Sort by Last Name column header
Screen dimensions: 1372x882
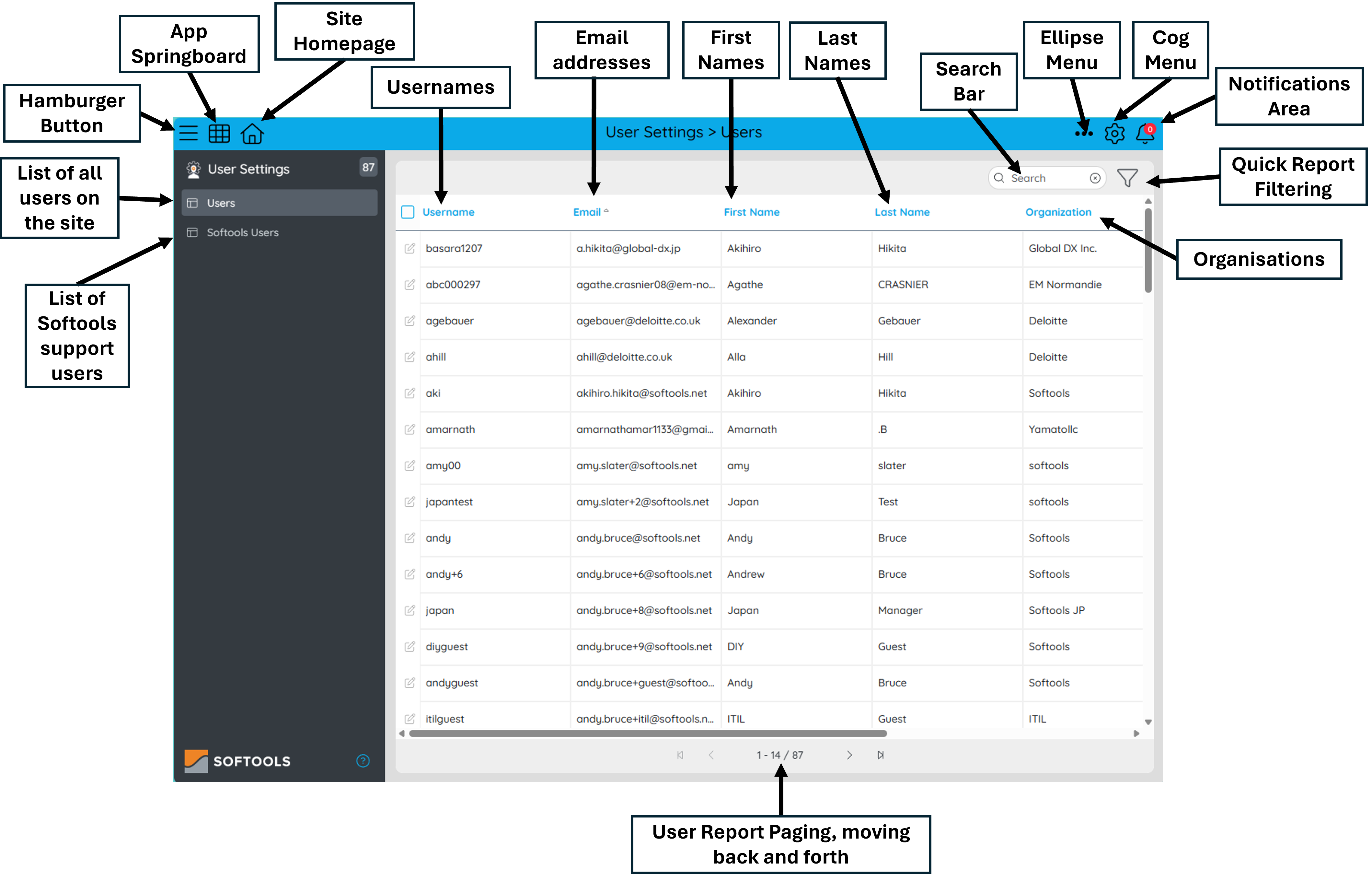click(902, 212)
